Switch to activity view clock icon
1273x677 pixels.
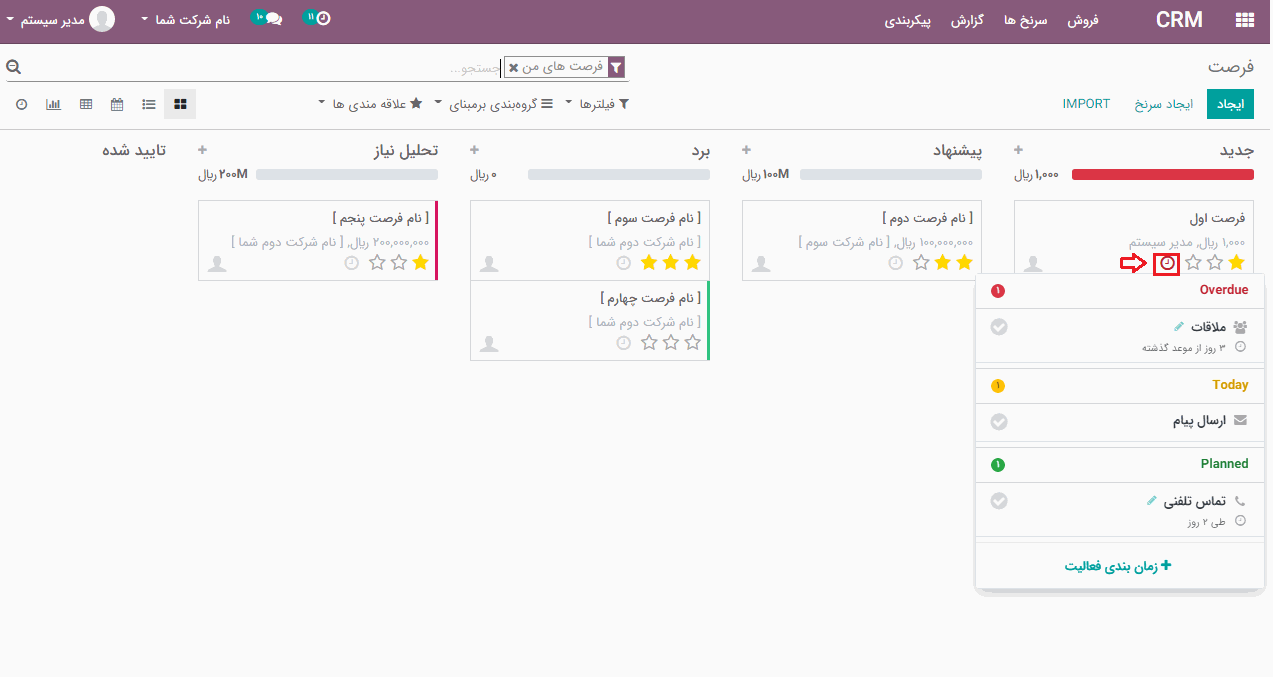(22, 103)
